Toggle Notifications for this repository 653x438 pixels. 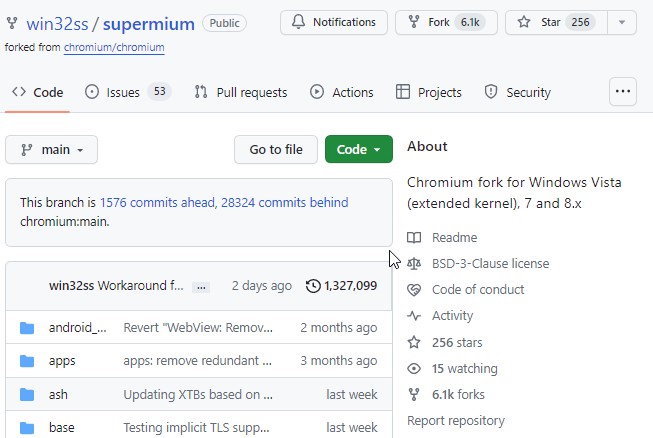(333, 22)
